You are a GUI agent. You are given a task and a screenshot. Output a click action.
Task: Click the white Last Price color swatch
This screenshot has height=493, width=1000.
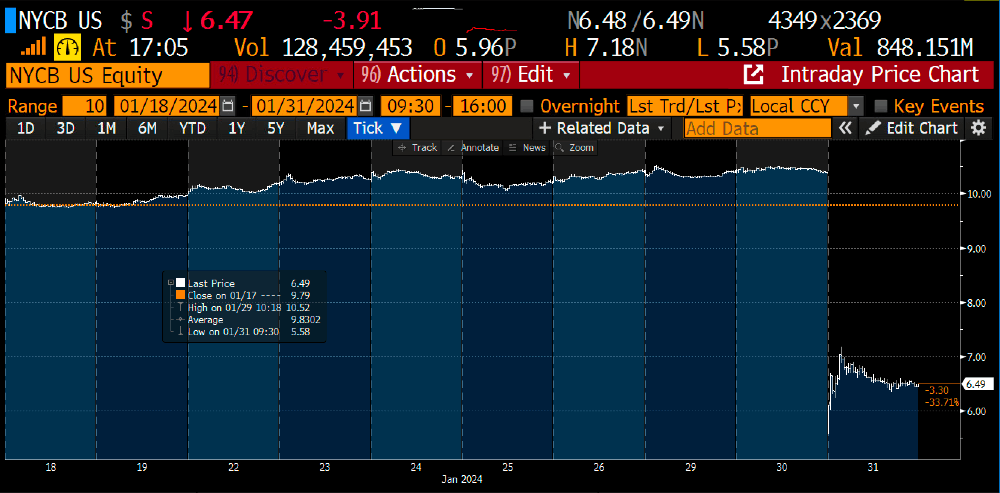pos(180,283)
